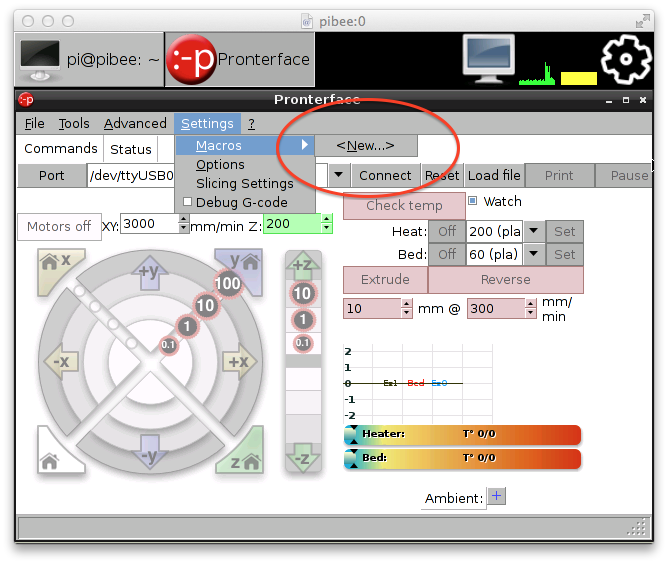Select the 10 mm XY step ring

(x=205, y=305)
